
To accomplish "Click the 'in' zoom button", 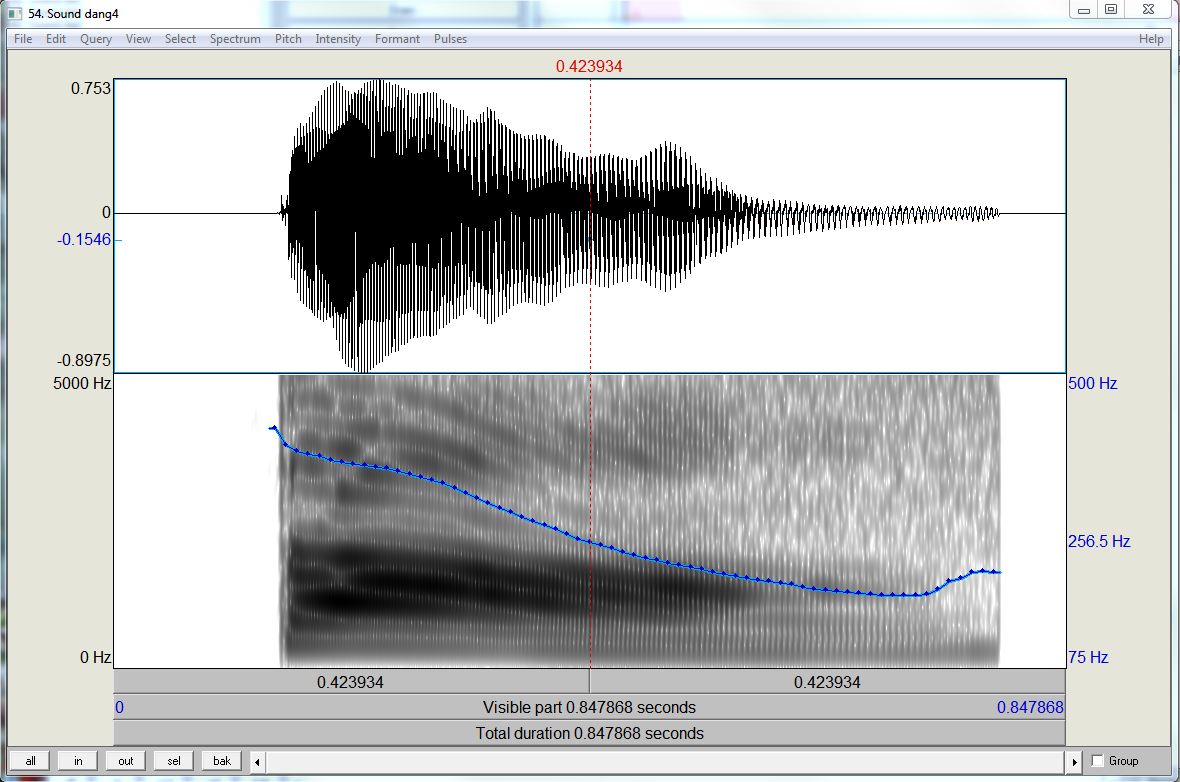I will 78,761.
